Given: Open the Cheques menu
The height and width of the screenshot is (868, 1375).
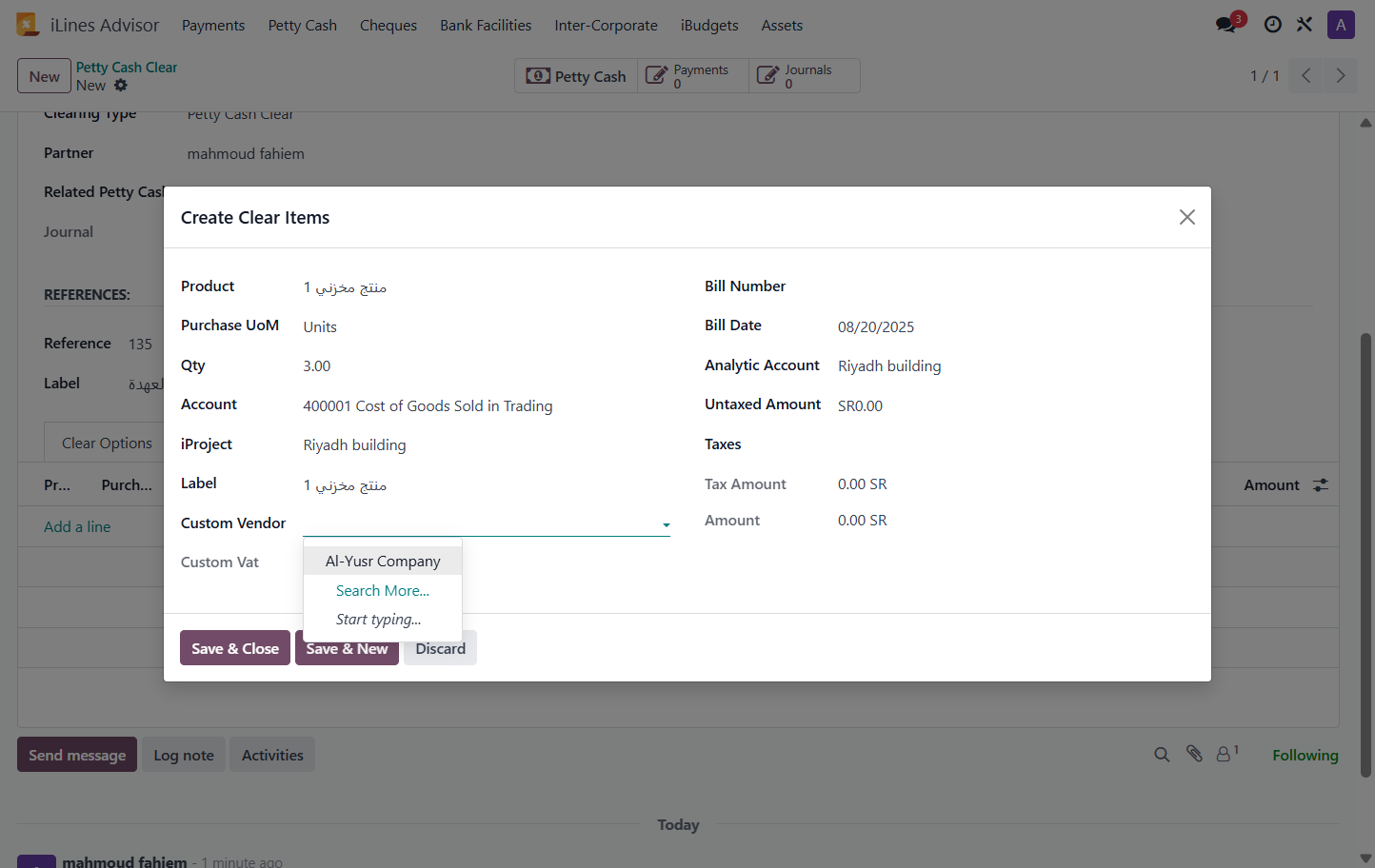Looking at the screenshot, I should (389, 26).
